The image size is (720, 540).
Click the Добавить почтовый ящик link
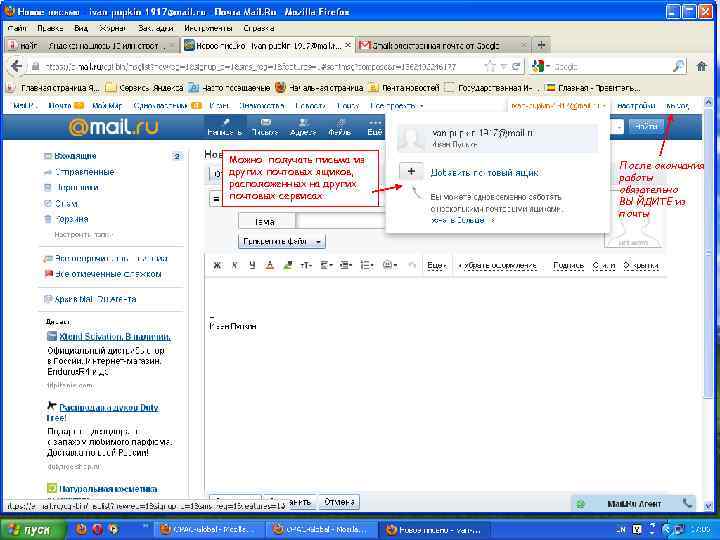484,173
